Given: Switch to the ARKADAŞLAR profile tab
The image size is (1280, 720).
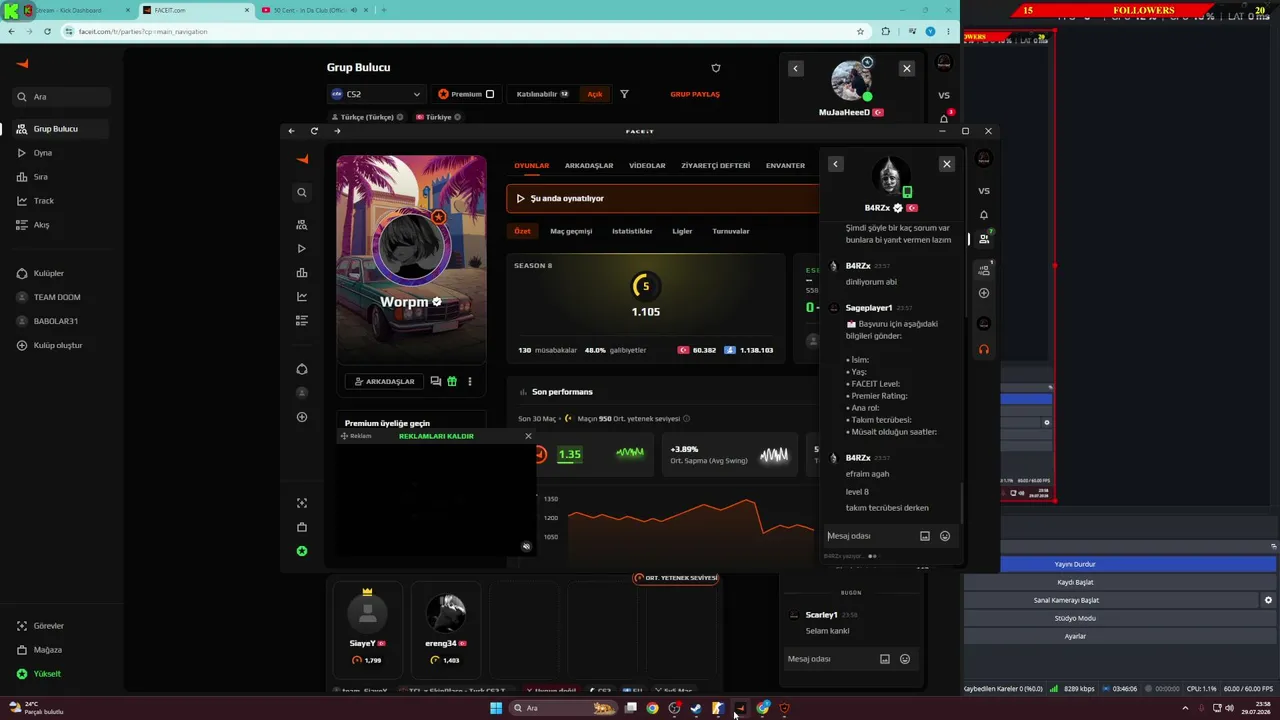Looking at the screenshot, I should tap(589, 166).
